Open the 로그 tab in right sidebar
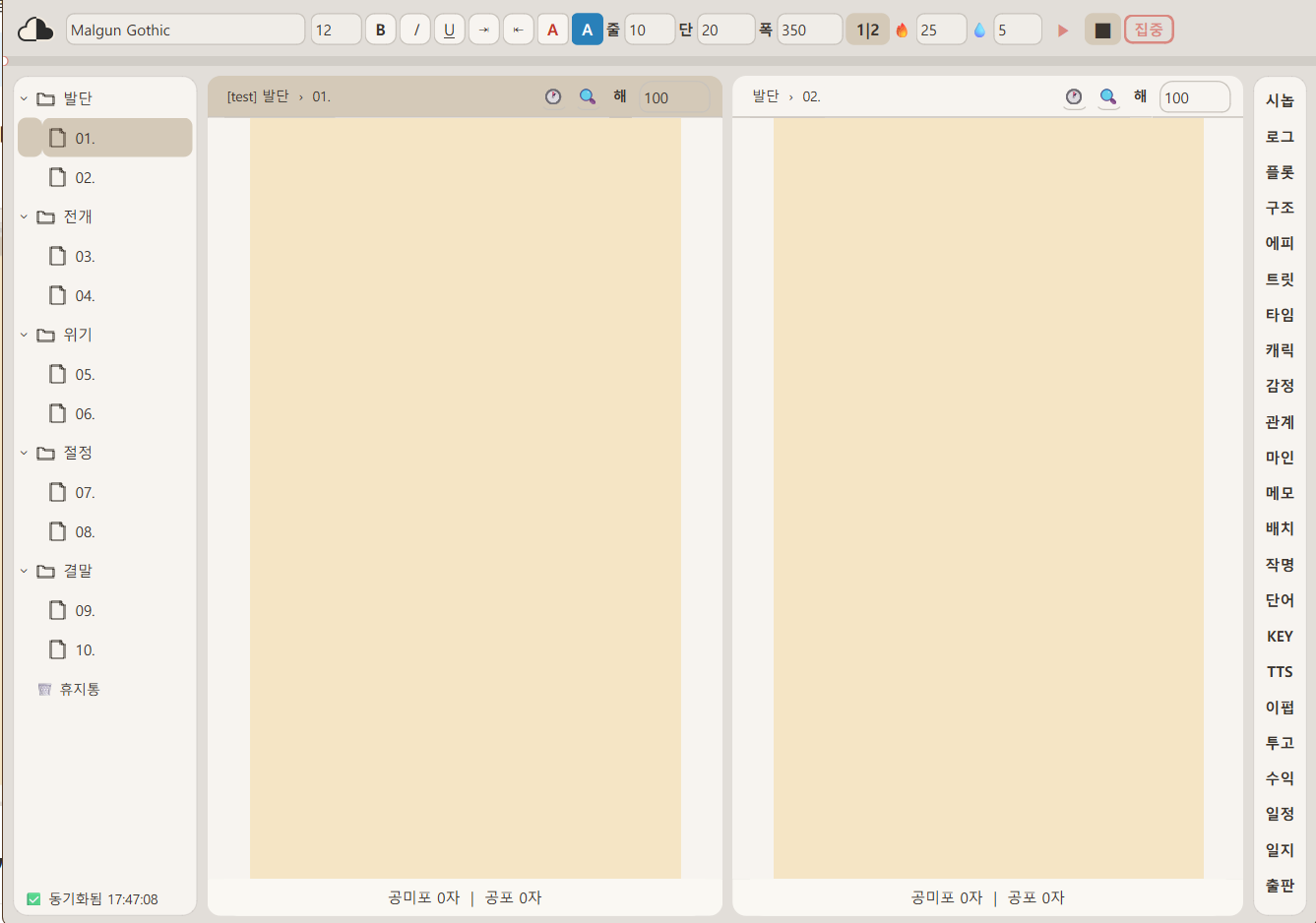The height and width of the screenshot is (923, 1316). [1280, 137]
